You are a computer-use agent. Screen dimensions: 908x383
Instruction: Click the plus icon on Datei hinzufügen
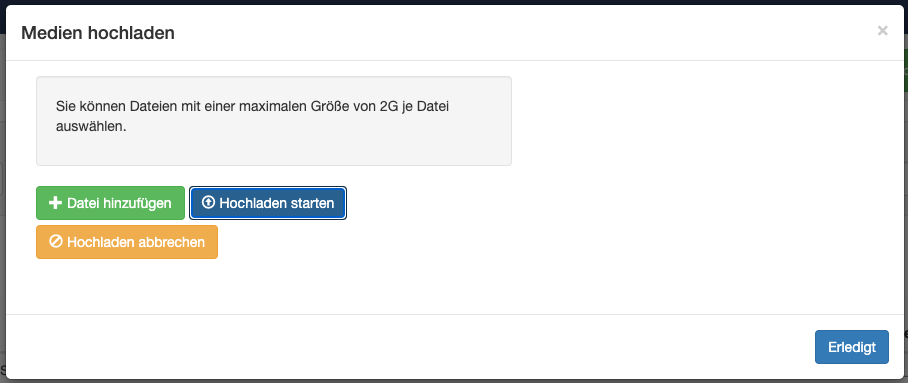point(56,203)
